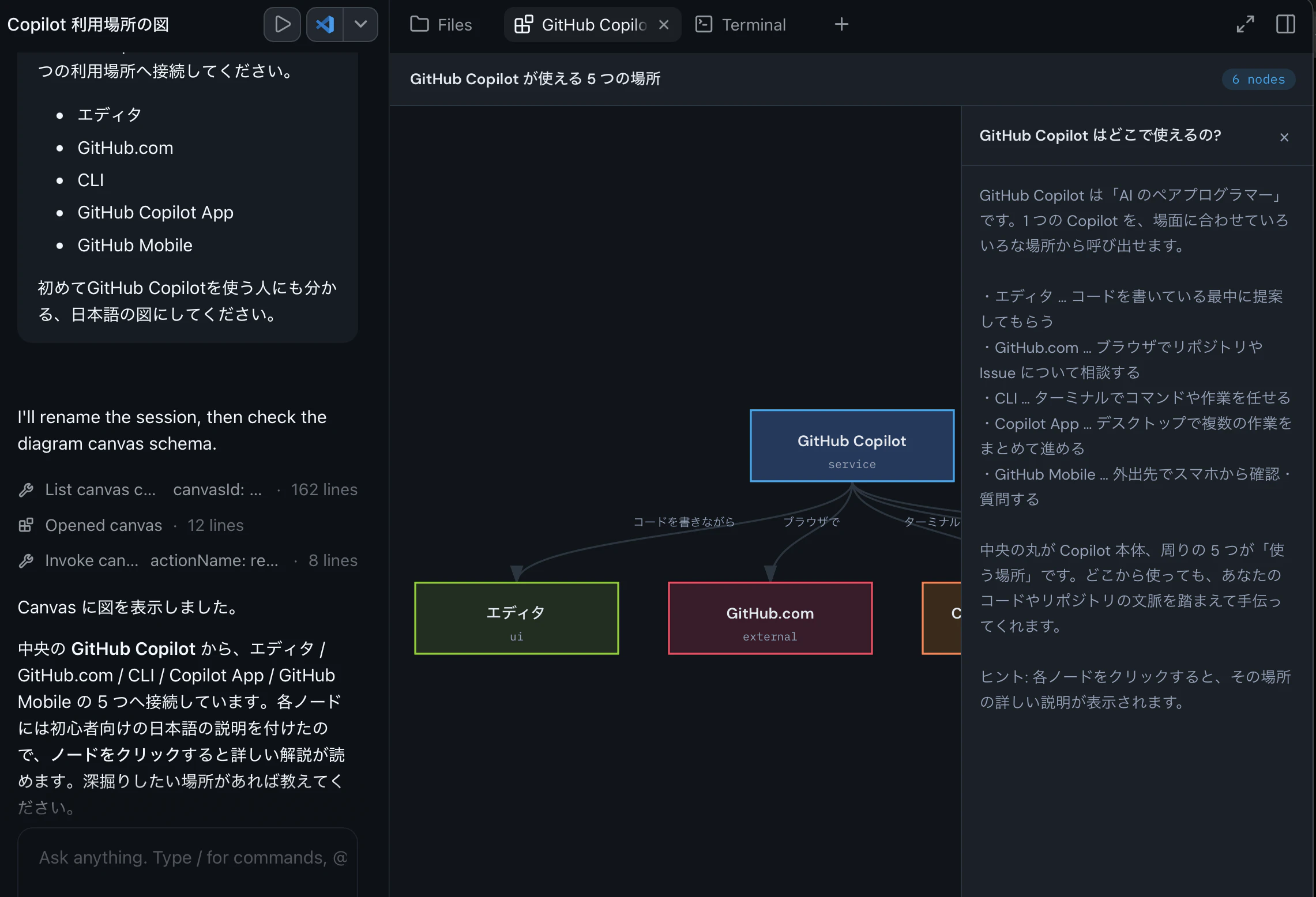Click the panel heading GitHub Copilot はどこで使えるの?
Screen dimensions: 1316x897
click(x=1100, y=135)
